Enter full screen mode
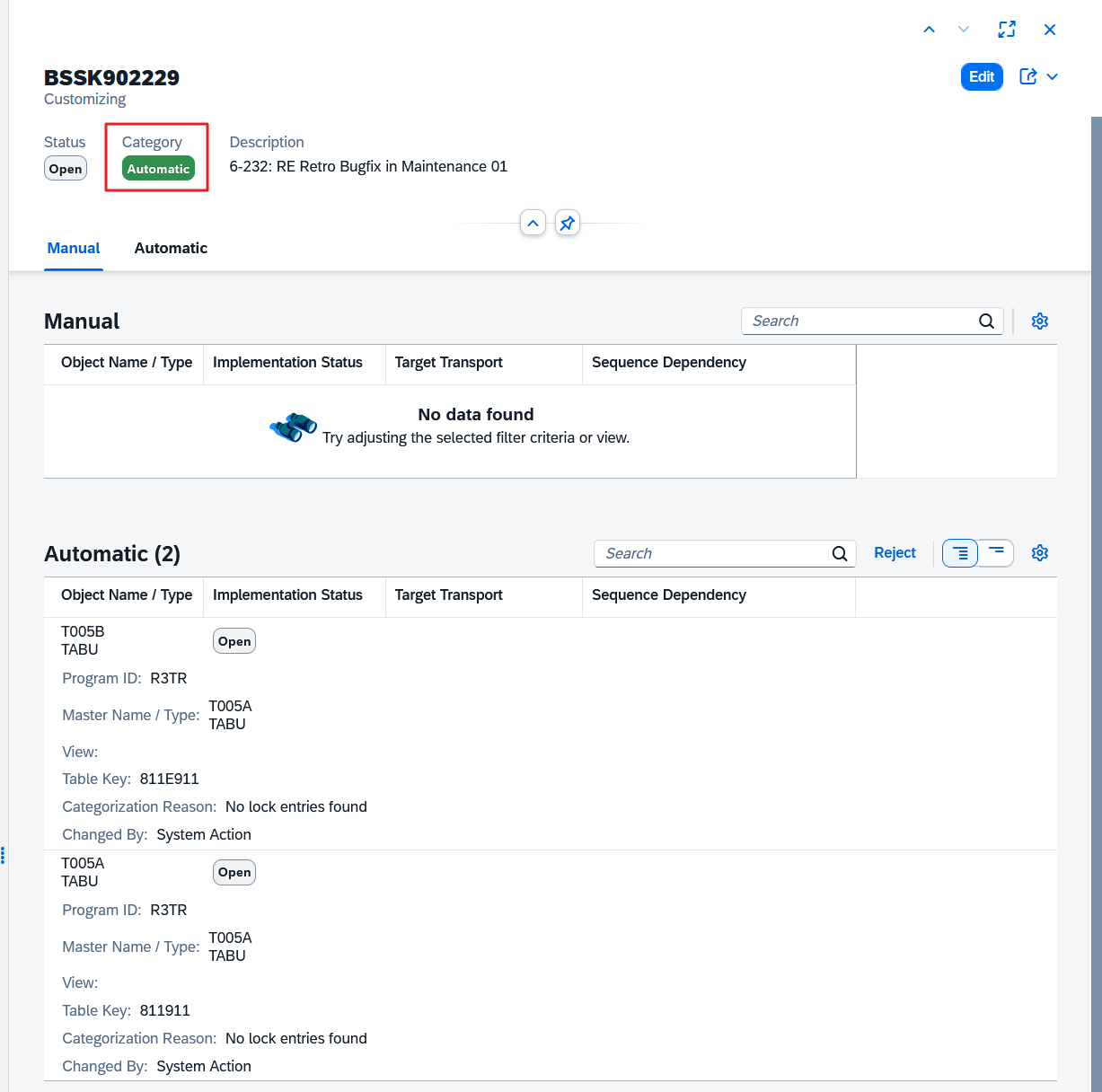This screenshot has height=1092, width=1102. [1007, 30]
